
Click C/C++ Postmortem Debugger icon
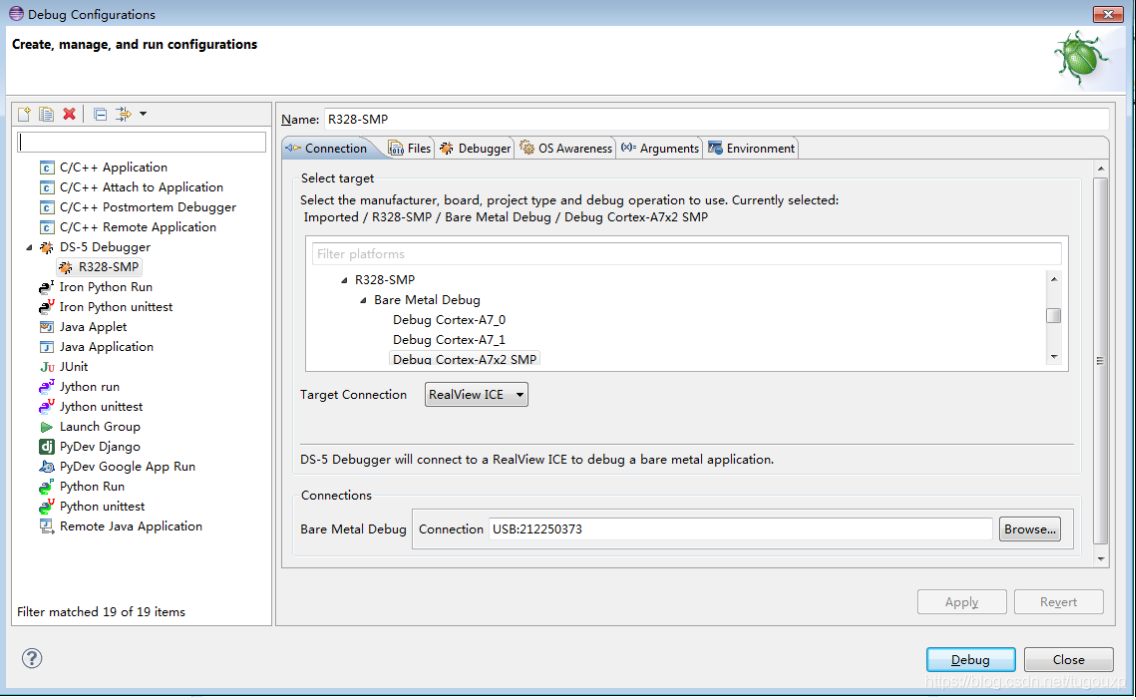46,207
